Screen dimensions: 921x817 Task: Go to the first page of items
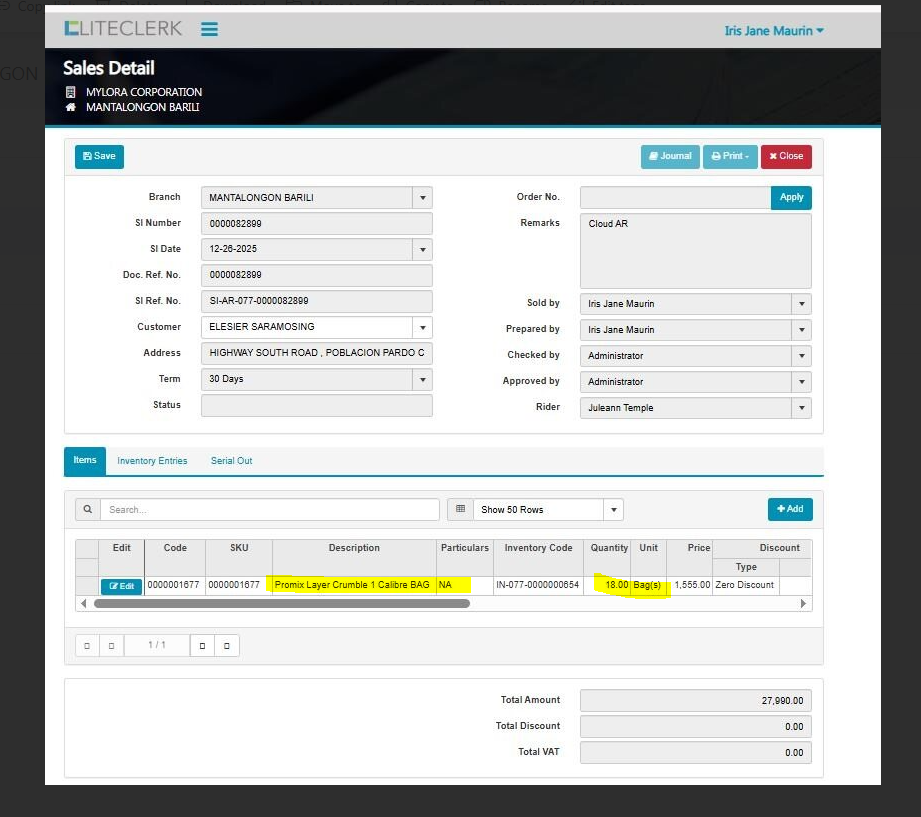pos(87,646)
